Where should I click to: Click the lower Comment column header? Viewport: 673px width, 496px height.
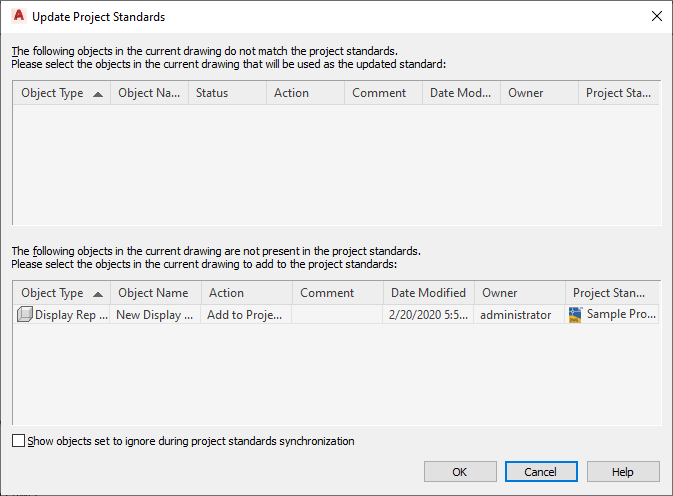coord(337,293)
